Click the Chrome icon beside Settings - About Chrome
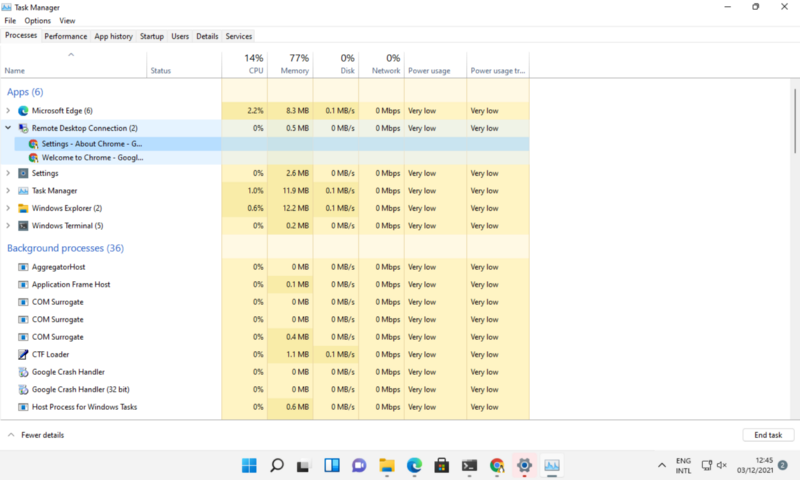800x480 pixels. [x=34, y=144]
